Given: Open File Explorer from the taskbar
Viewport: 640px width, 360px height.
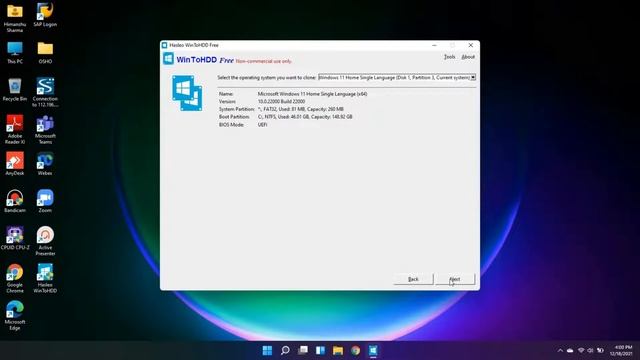Looking at the screenshot, I should coord(338,350).
